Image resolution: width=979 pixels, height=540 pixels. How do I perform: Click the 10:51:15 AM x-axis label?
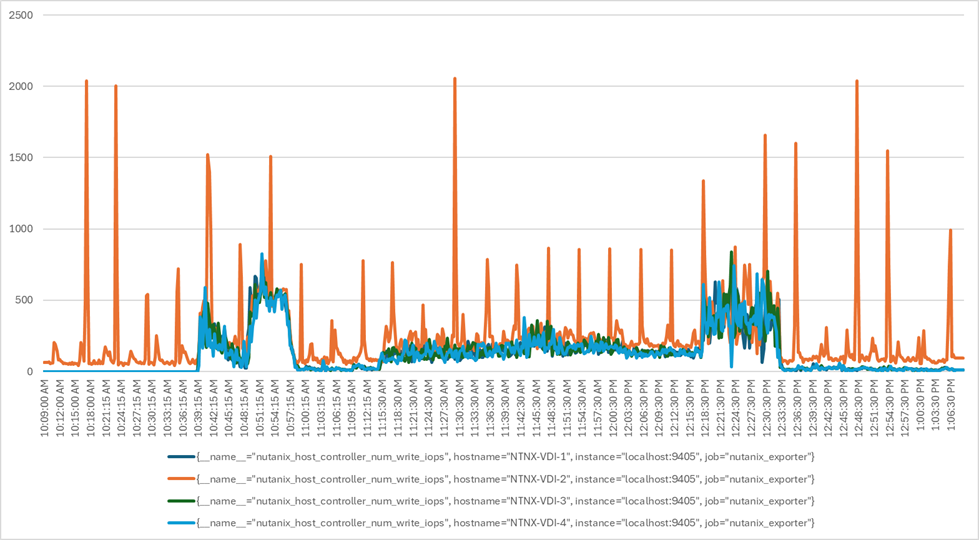[260, 410]
